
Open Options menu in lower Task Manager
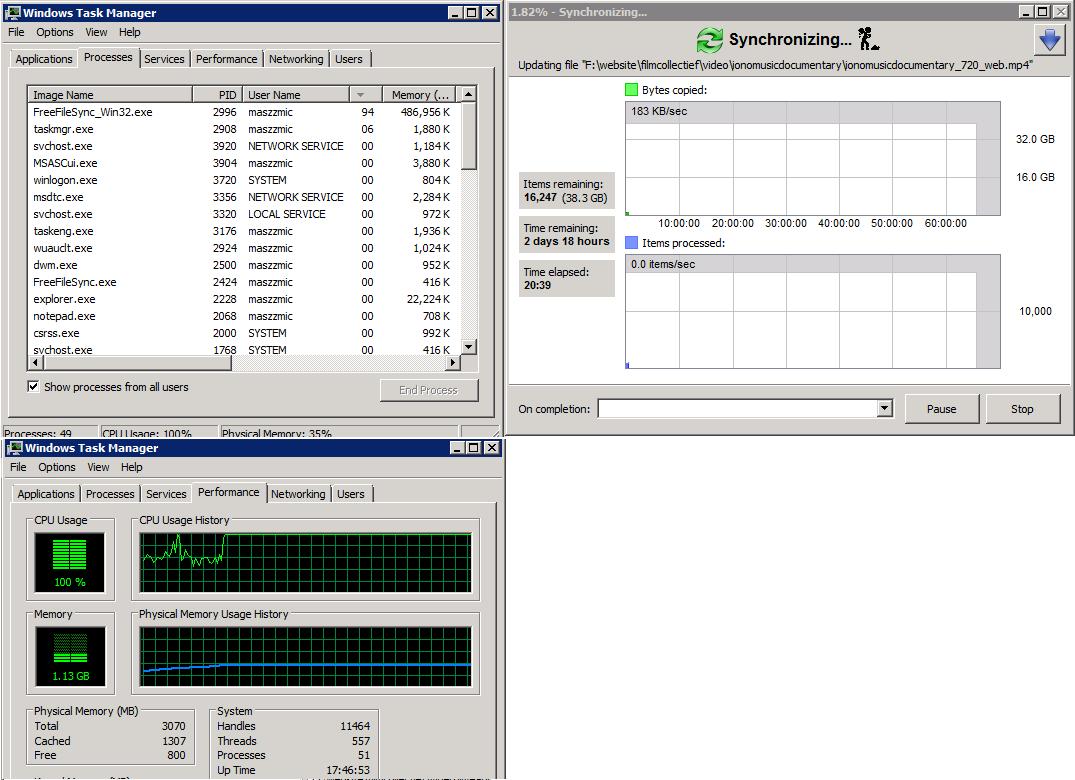[57, 467]
